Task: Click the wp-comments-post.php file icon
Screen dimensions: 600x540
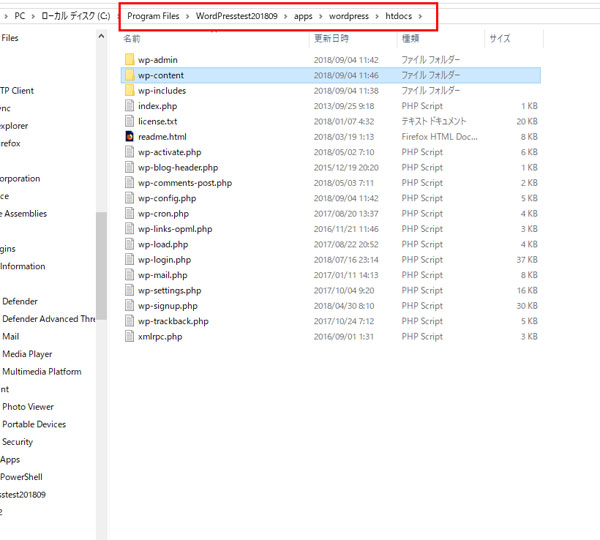Action: pyautogui.click(x=129, y=183)
